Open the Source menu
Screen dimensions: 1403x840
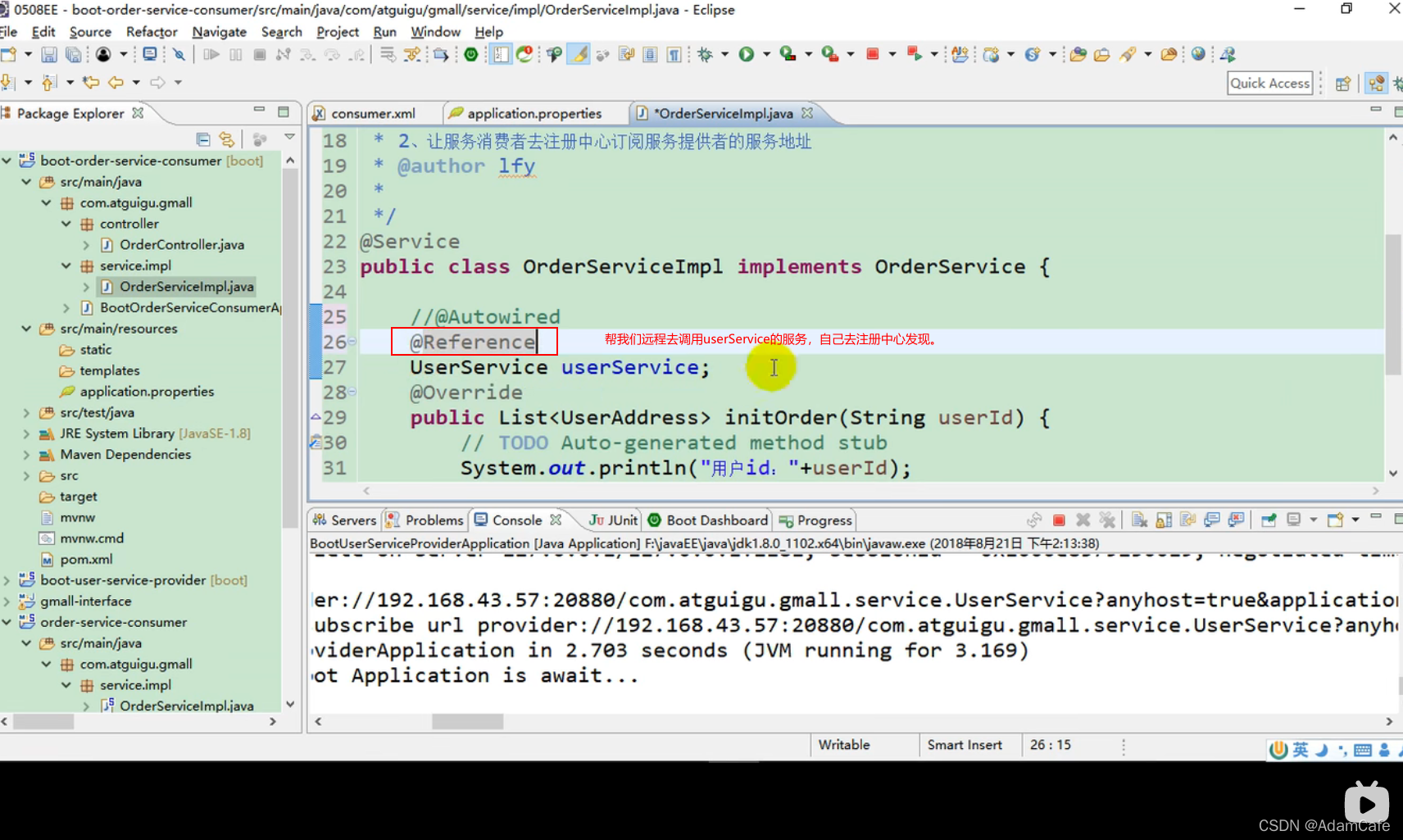click(x=90, y=32)
